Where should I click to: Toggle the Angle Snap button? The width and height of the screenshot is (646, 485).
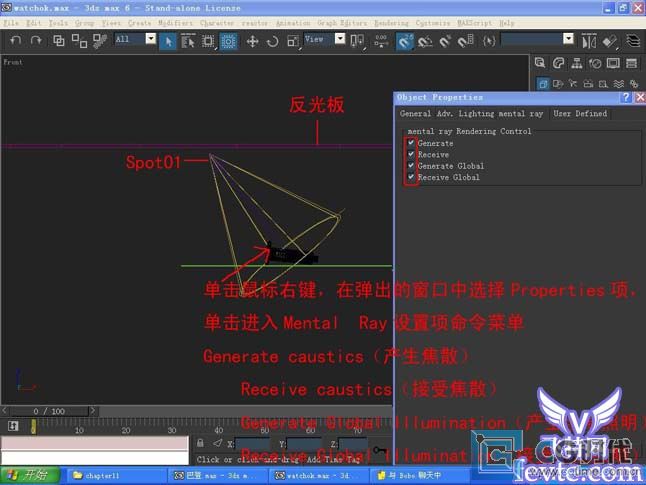[x=425, y=41]
